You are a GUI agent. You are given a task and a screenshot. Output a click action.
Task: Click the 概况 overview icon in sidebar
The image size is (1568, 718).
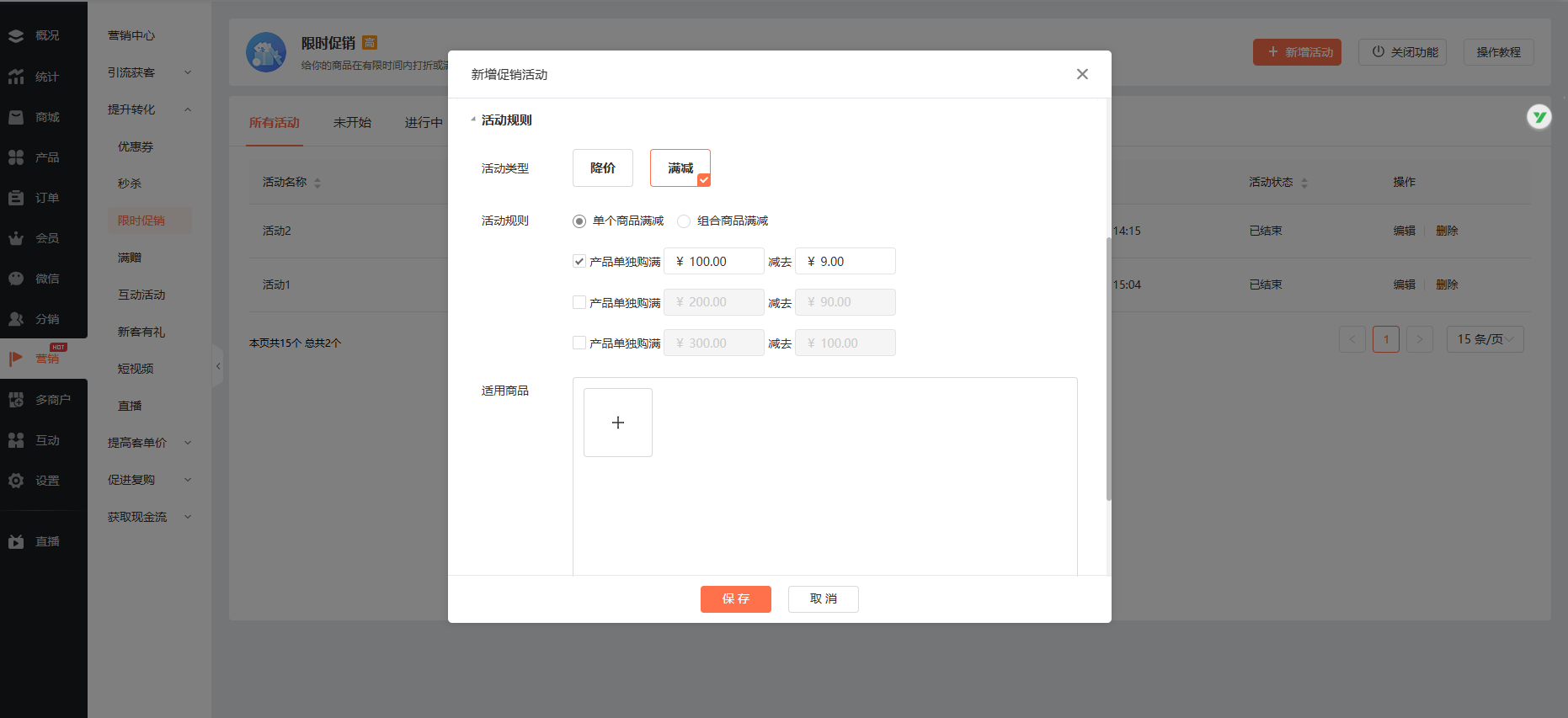click(x=16, y=35)
